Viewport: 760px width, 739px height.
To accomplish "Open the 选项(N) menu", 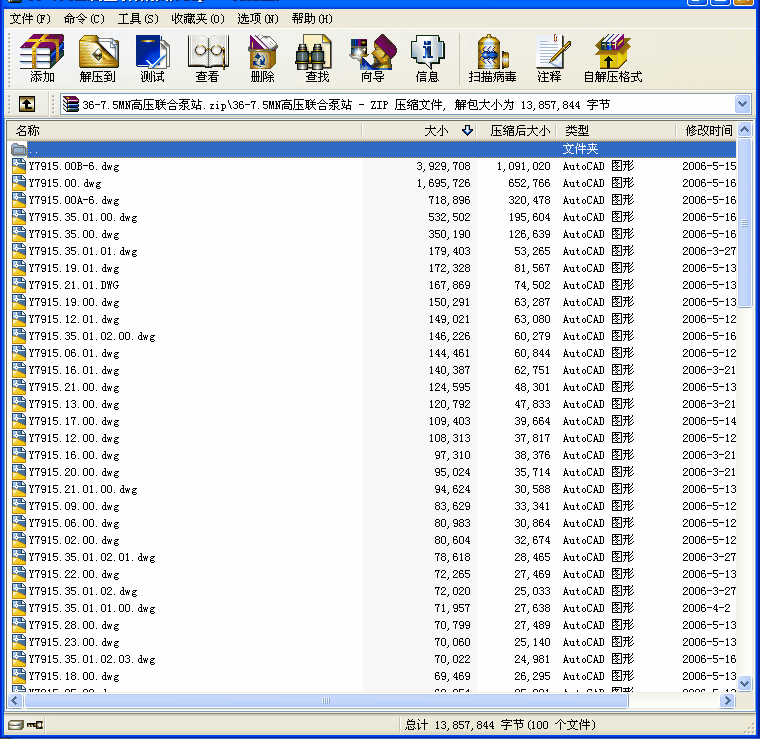I will 258,18.
